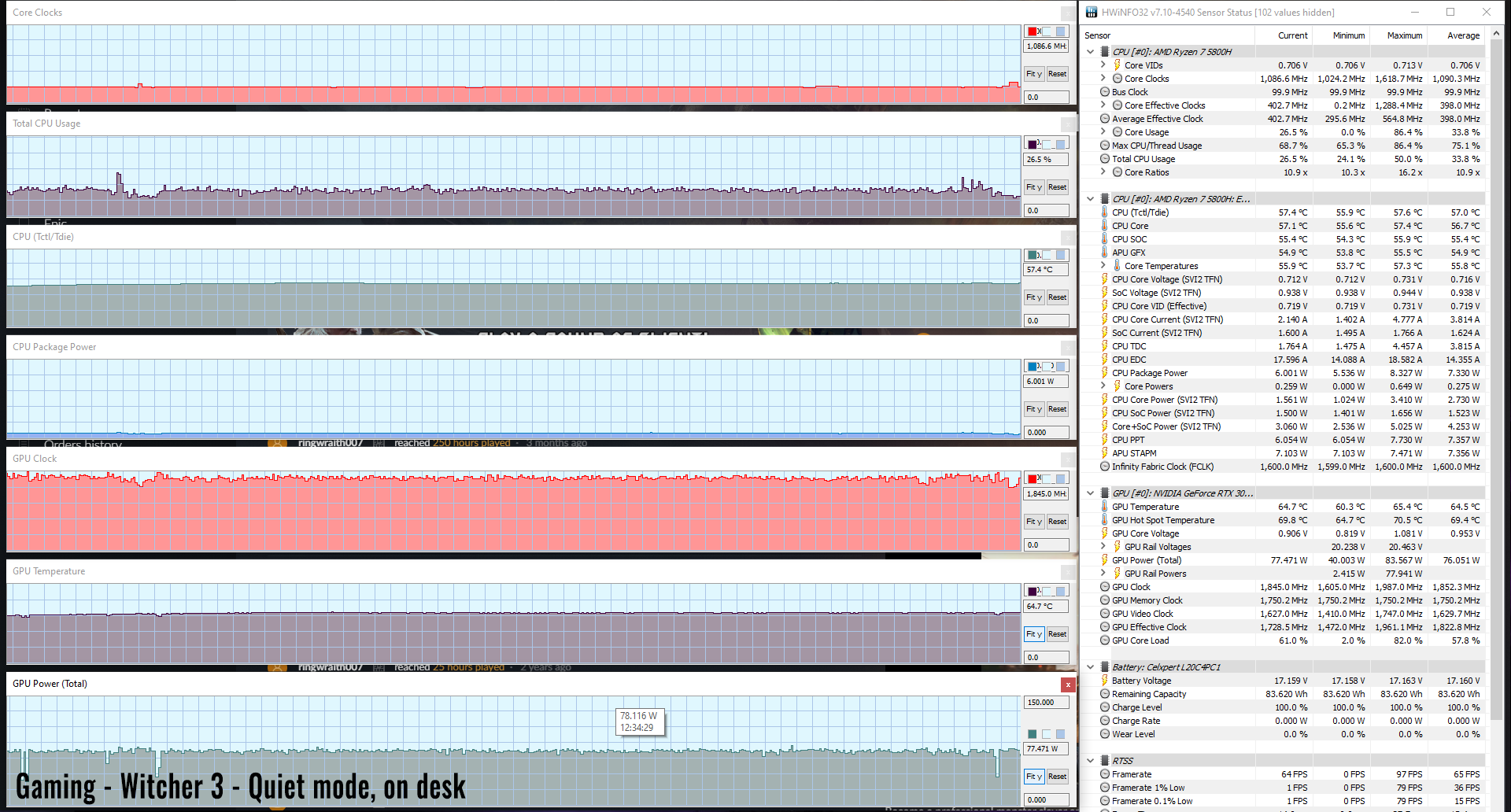The width and height of the screenshot is (1511, 812).
Task: Click the Average column header
Action: point(1463,35)
